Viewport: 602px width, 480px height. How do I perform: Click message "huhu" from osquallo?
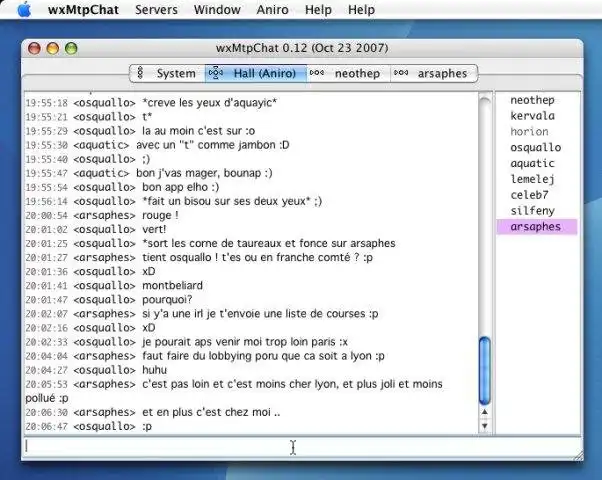[x=154, y=370]
